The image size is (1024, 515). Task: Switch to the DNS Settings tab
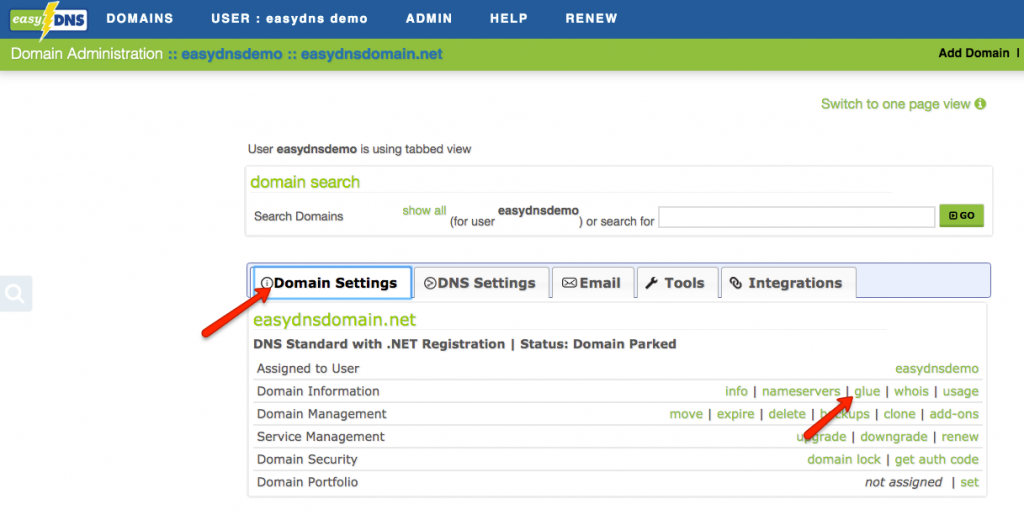click(x=481, y=283)
